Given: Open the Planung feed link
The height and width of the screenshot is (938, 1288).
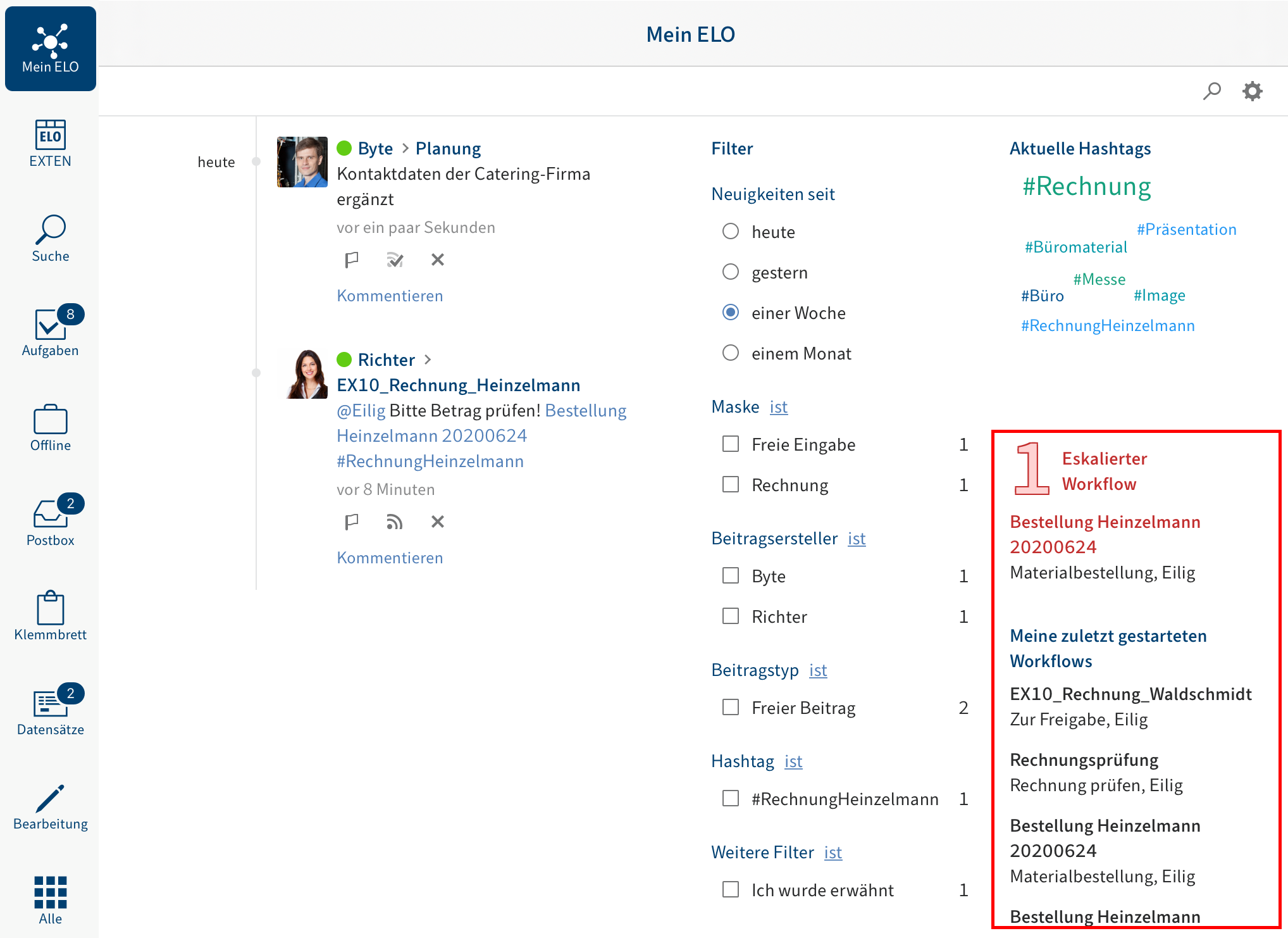Looking at the screenshot, I should [449, 149].
